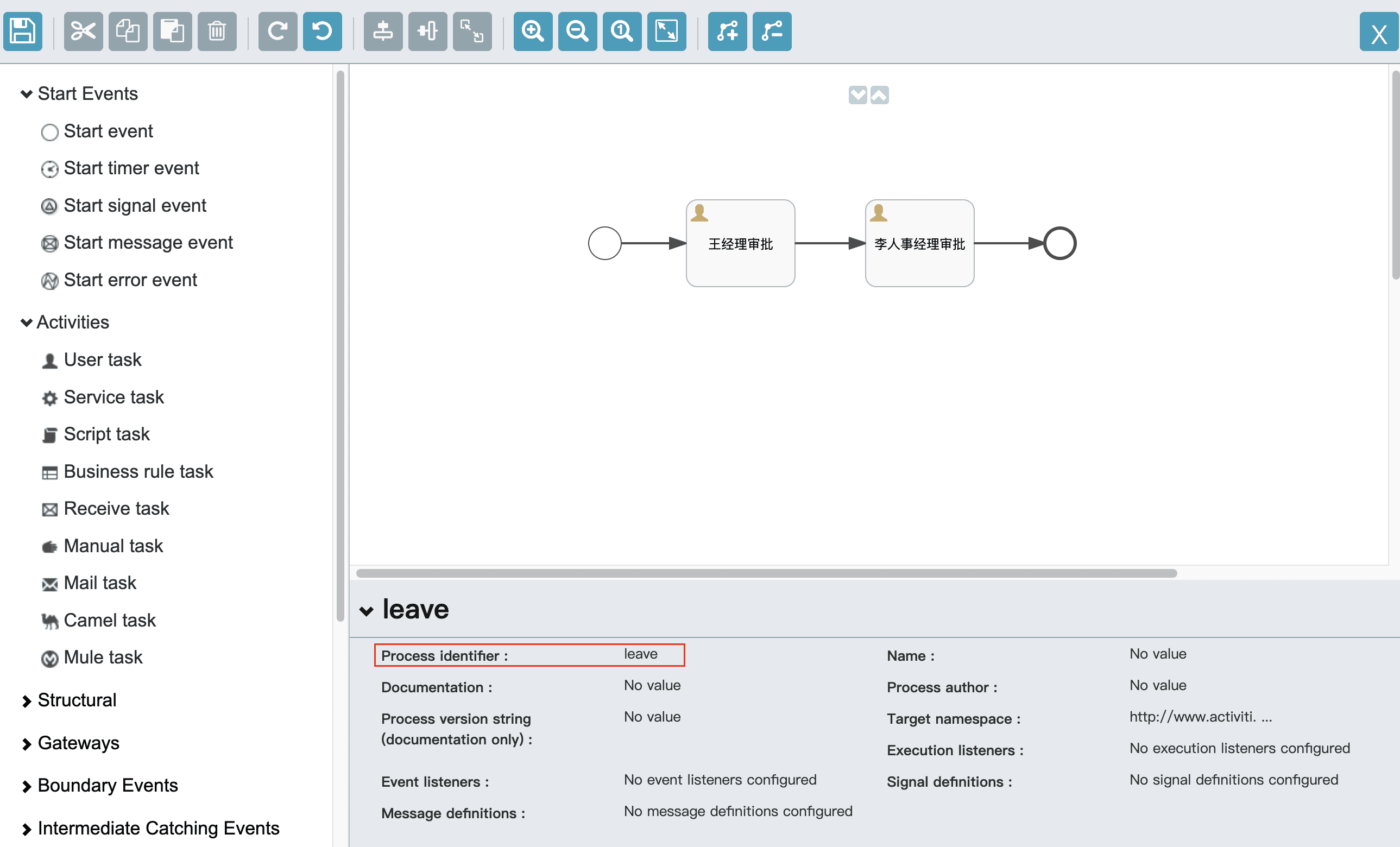
Task: Click the Delete trash icon
Action: click(x=217, y=31)
